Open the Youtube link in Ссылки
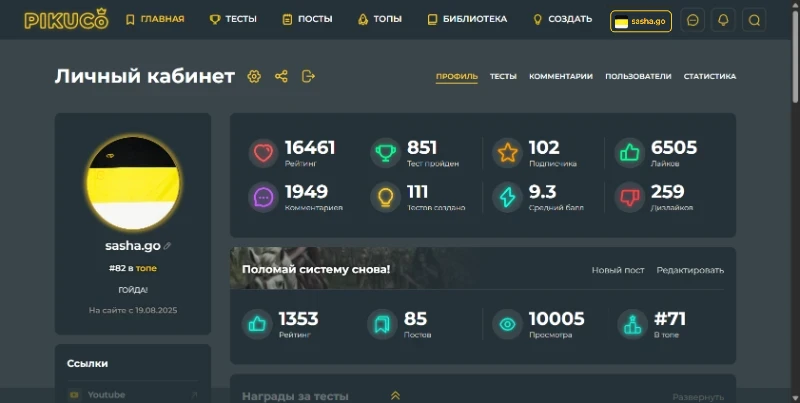Viewport: 800px width, 403px height. 106,395
